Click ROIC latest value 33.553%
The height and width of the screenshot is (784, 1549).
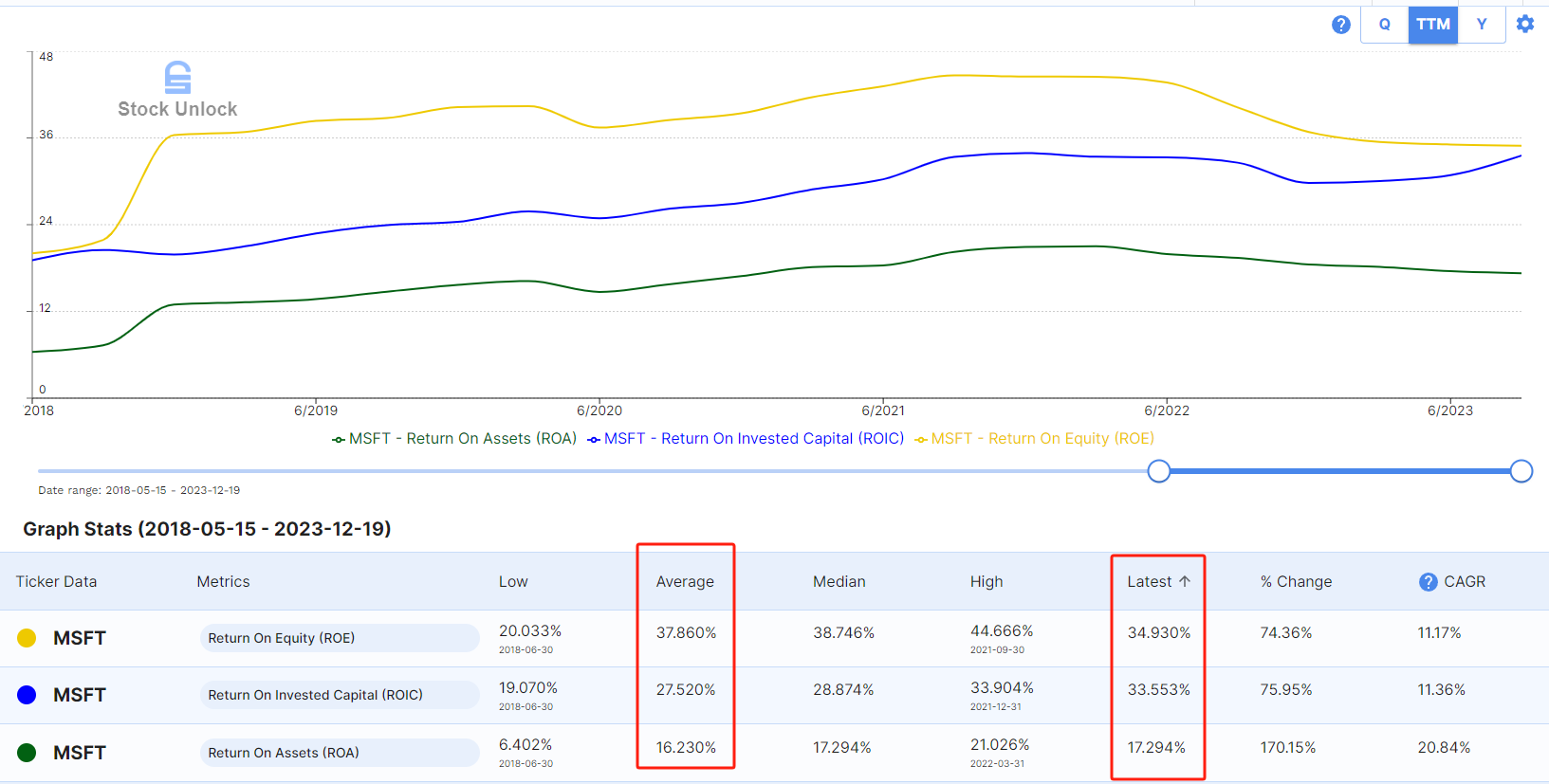point(1158,690)
